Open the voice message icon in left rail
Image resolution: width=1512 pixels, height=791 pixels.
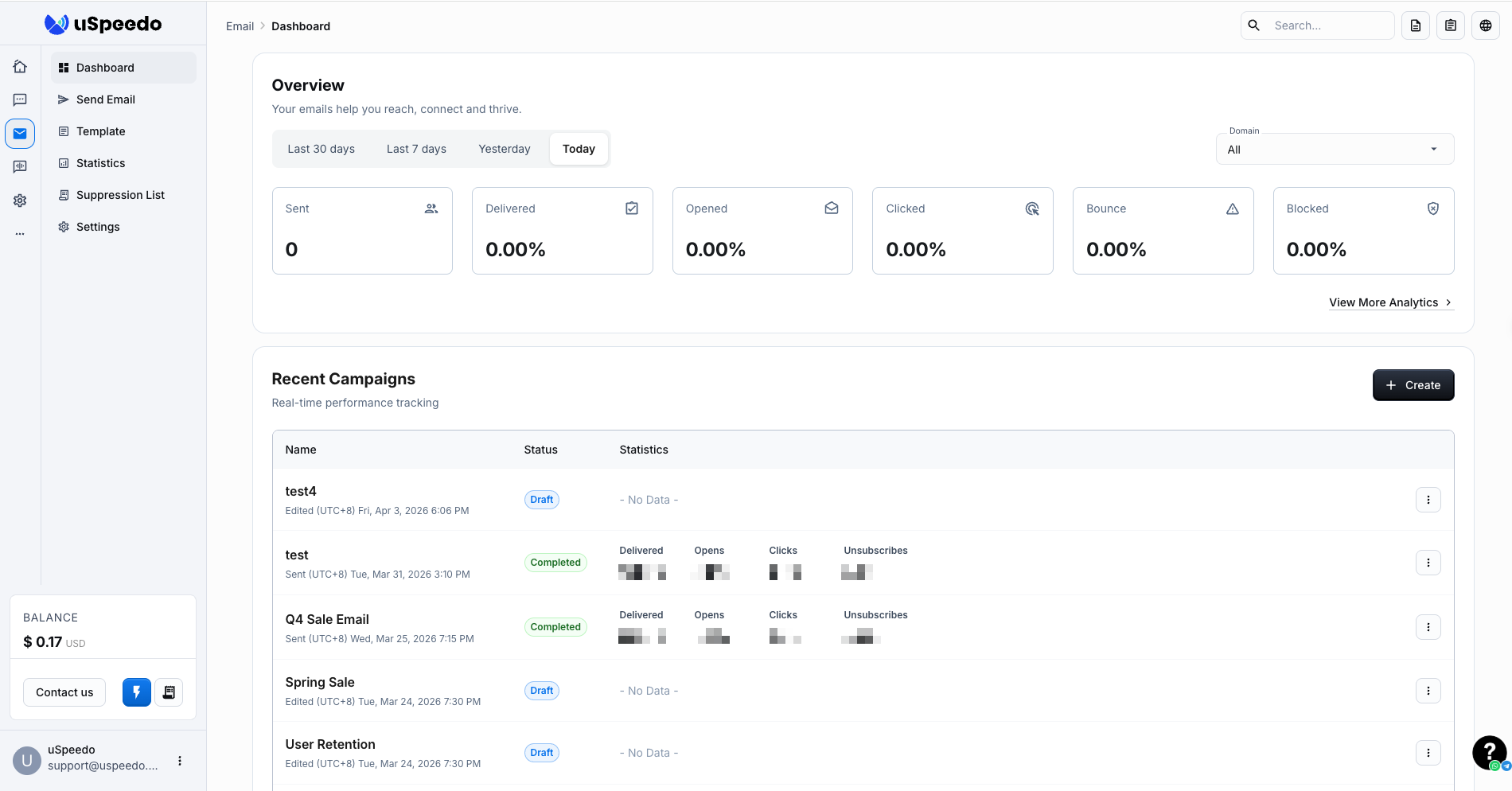[20, 166]
